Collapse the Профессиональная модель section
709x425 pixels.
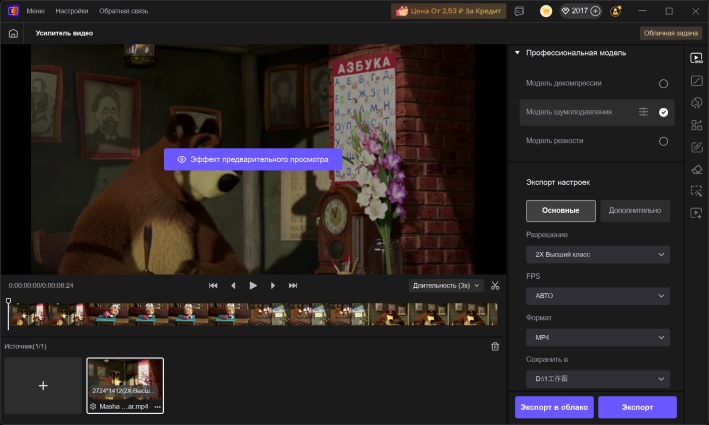[x=517, y=53]
